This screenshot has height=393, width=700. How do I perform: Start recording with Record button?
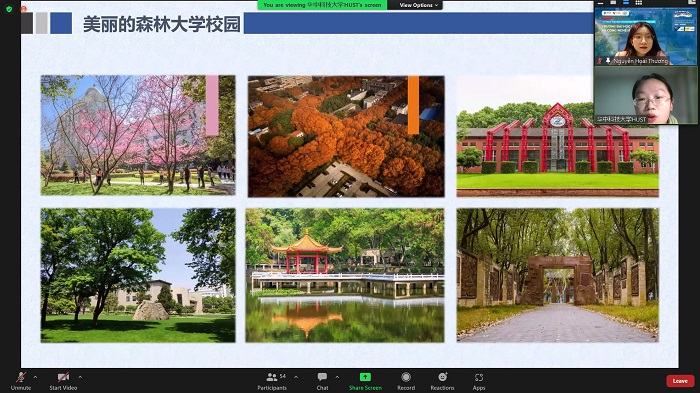pos(406,380)
